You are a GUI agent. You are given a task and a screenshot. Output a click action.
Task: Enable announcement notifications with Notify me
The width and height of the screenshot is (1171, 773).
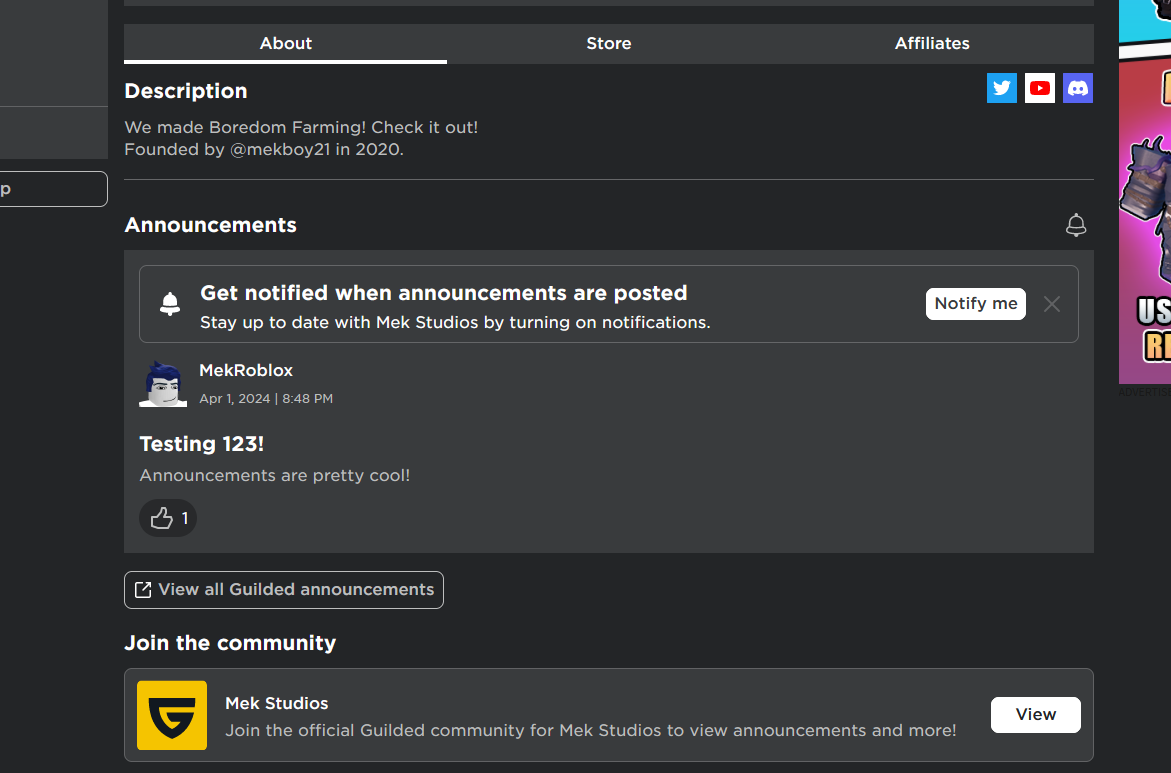[x=975, y=303]
